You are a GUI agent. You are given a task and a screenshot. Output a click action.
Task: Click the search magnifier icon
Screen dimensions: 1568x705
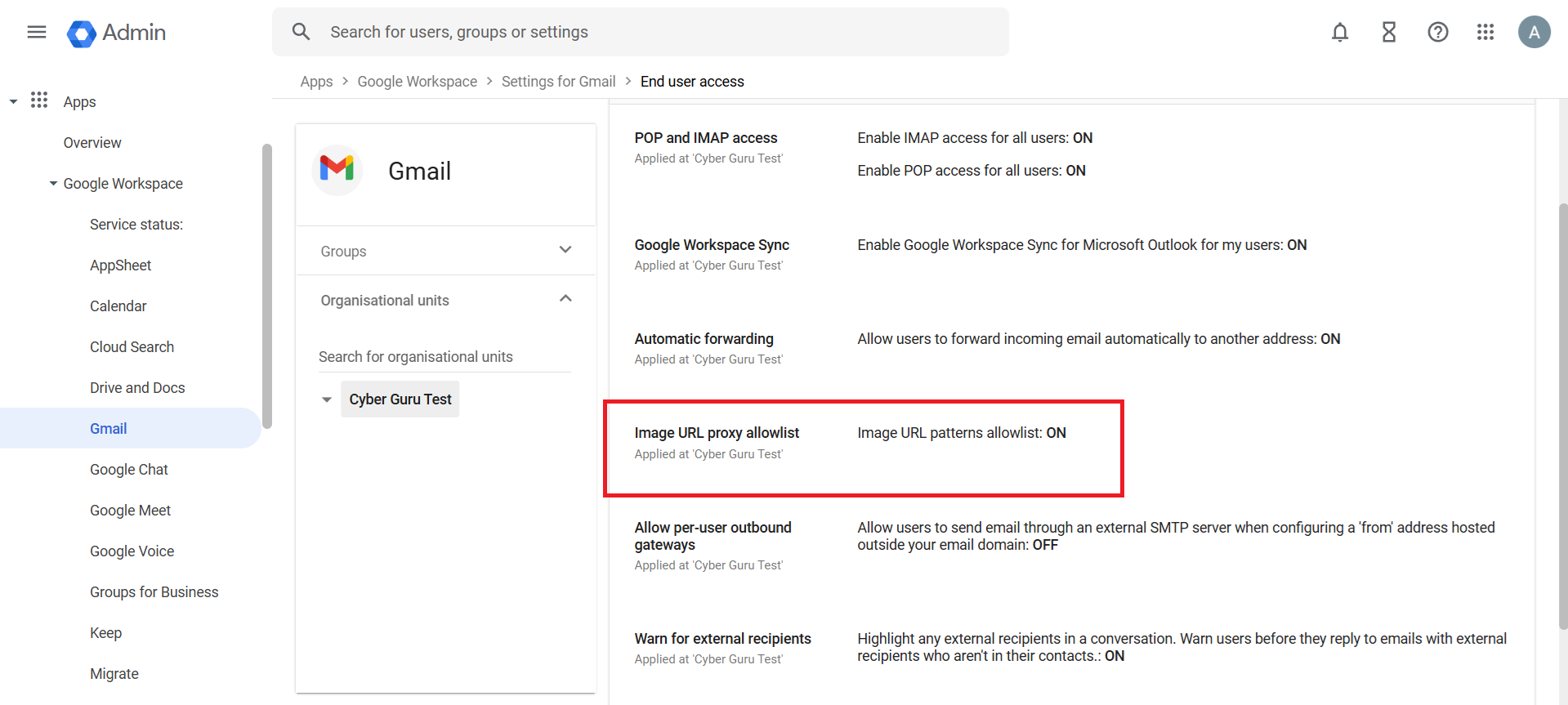pyautogui.click(x=301, y=32)
